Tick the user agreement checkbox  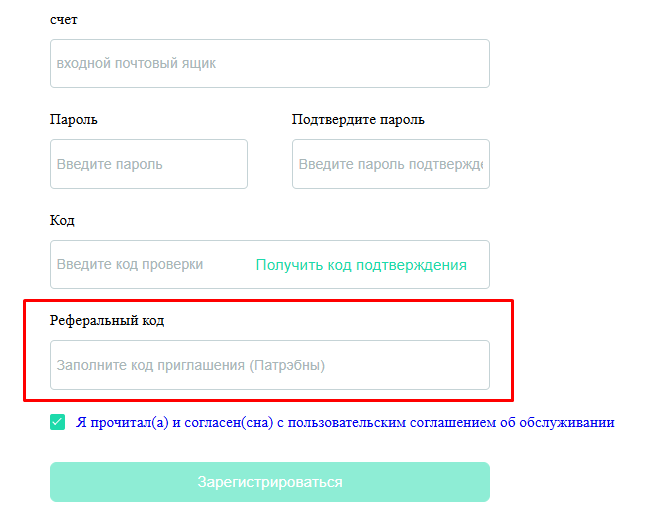click(58, 422)
